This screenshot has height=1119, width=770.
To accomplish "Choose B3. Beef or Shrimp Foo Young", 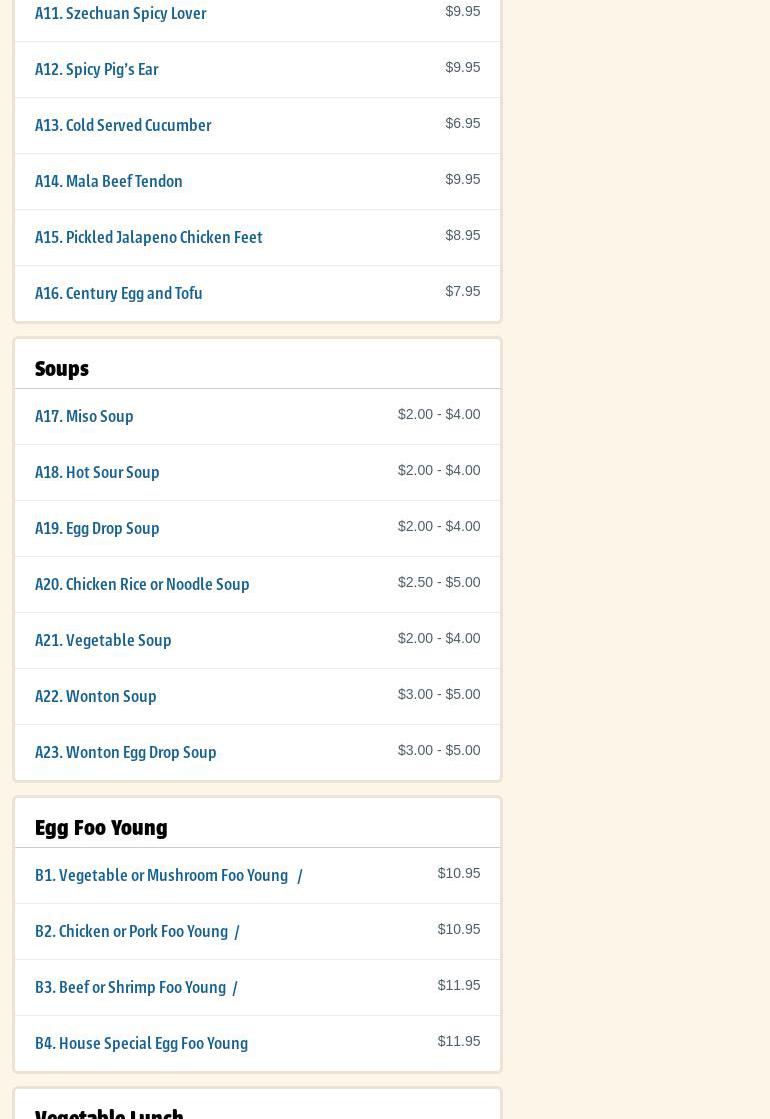I will (131, 988).
